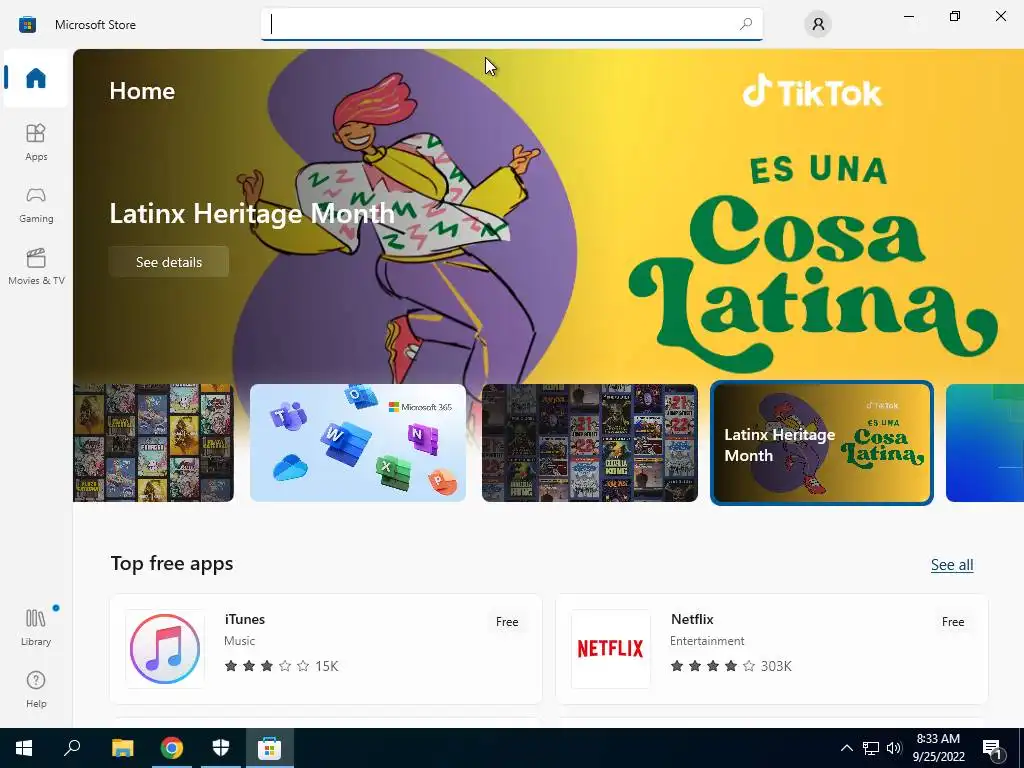Open the Movies & TV section
This screenshot has height=768, width=1024.
click(36, 266)
